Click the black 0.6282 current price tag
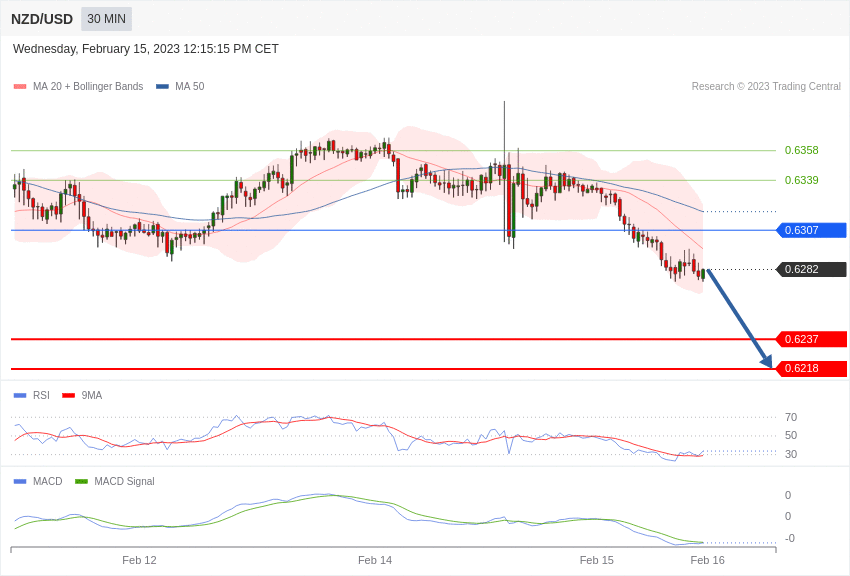The image size is (850, 576). pos(812,269)
